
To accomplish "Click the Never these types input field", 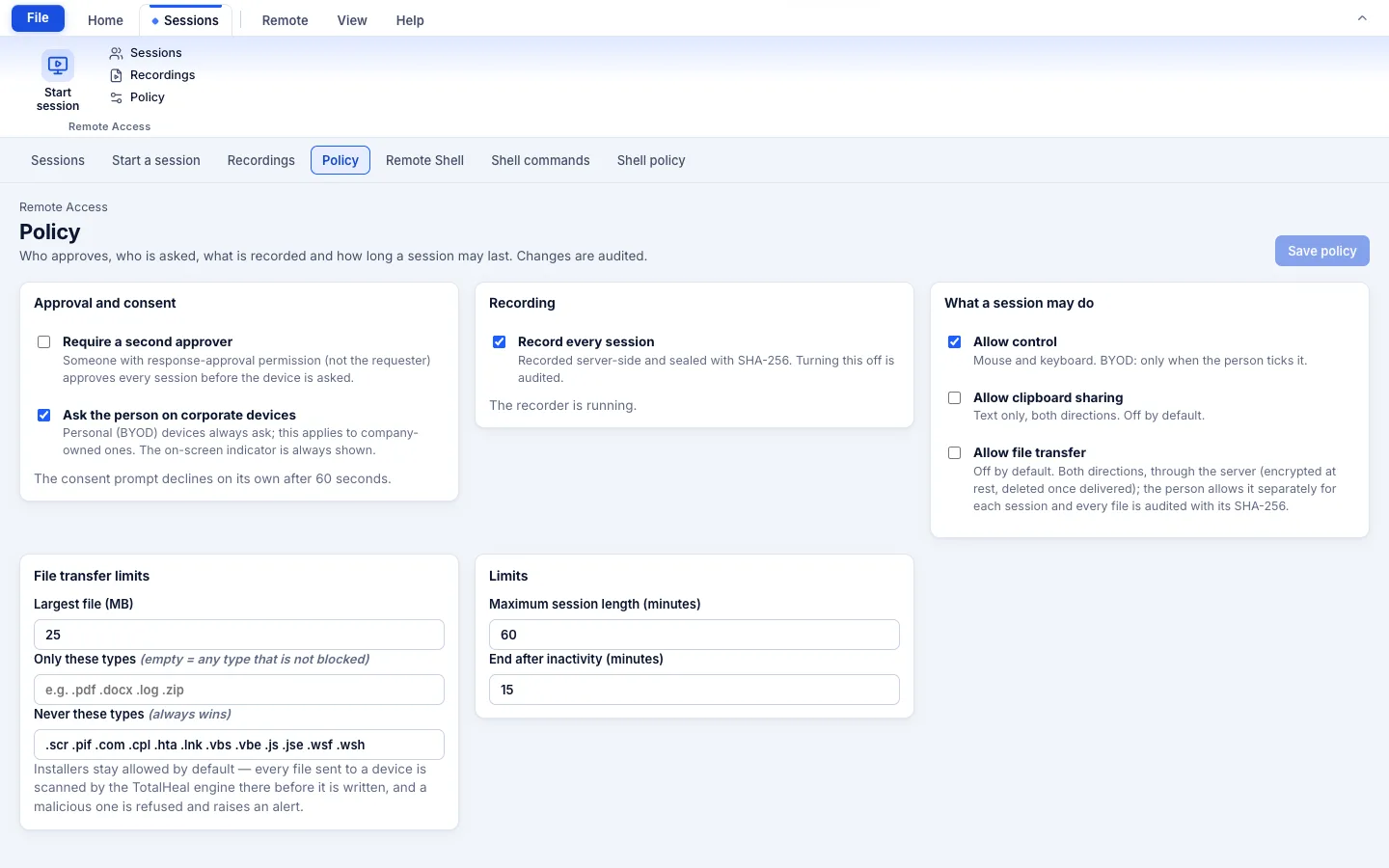I will point(239,745).
